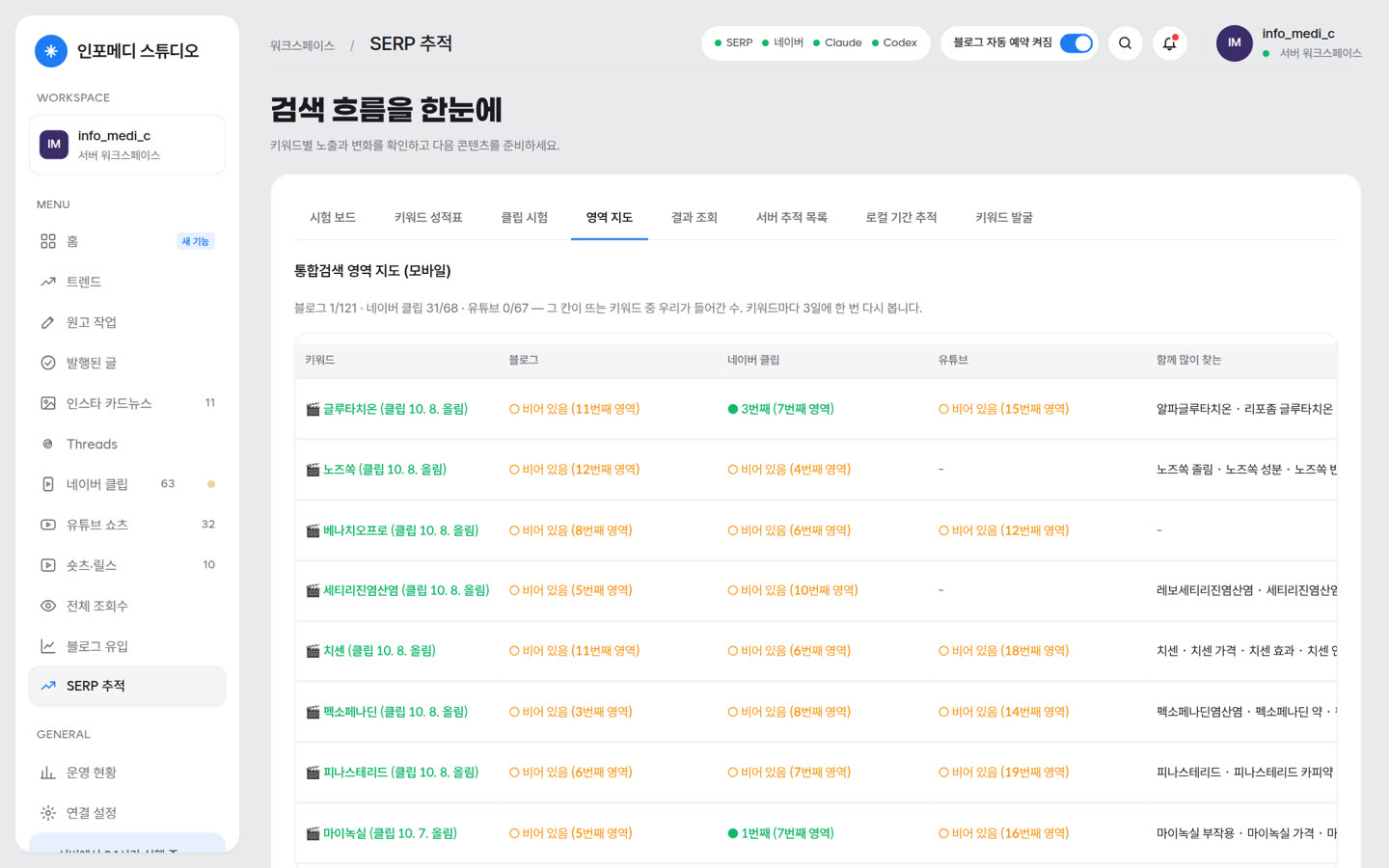The width and height of the screenshot is (1389, 868).
Task: Open 블로그 유입 chart icon
Action: pos(48,646)
